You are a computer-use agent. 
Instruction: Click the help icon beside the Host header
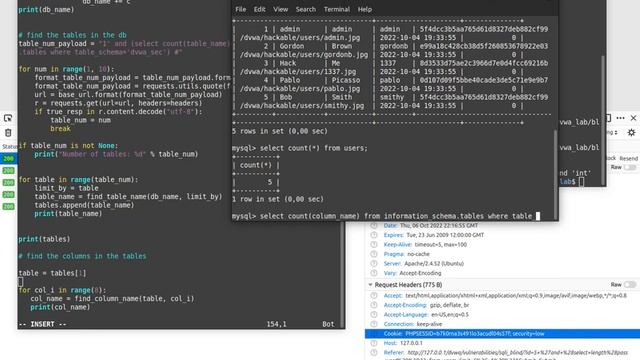(x=374, y=343)
